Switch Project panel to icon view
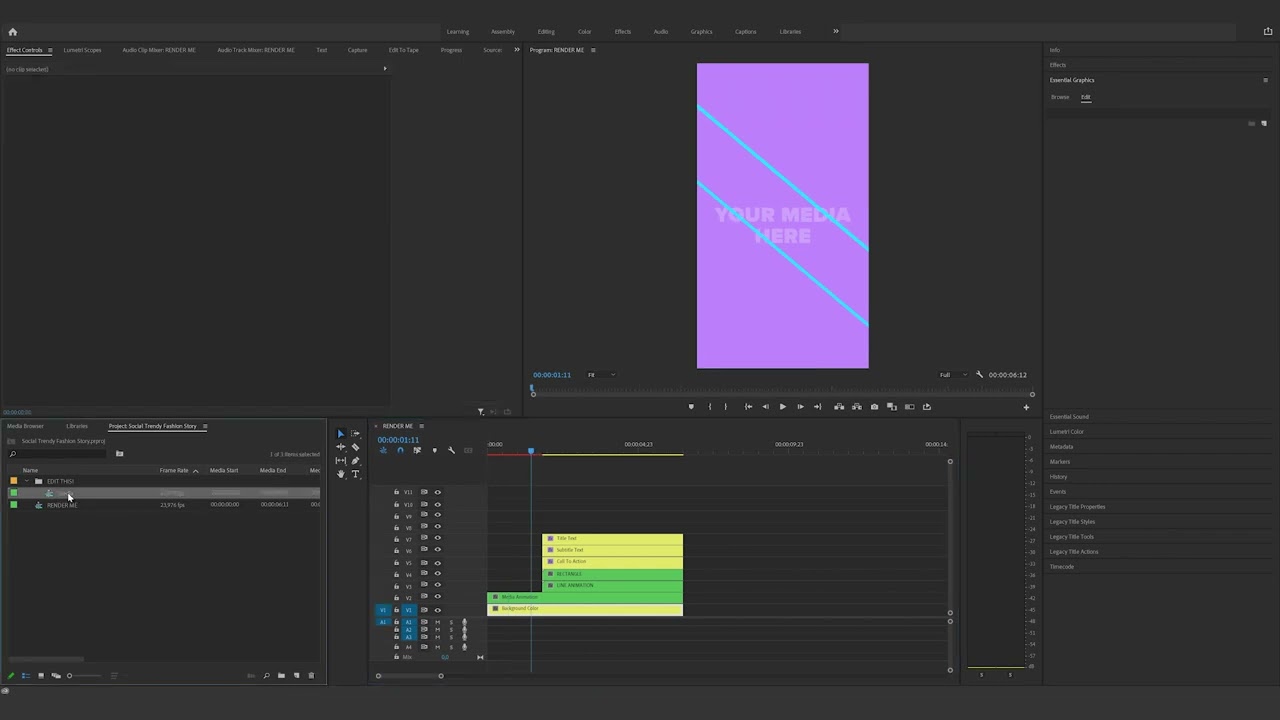Image resolution: width=1280 pixels, height=720 pixels. click(x=41, y=676)
